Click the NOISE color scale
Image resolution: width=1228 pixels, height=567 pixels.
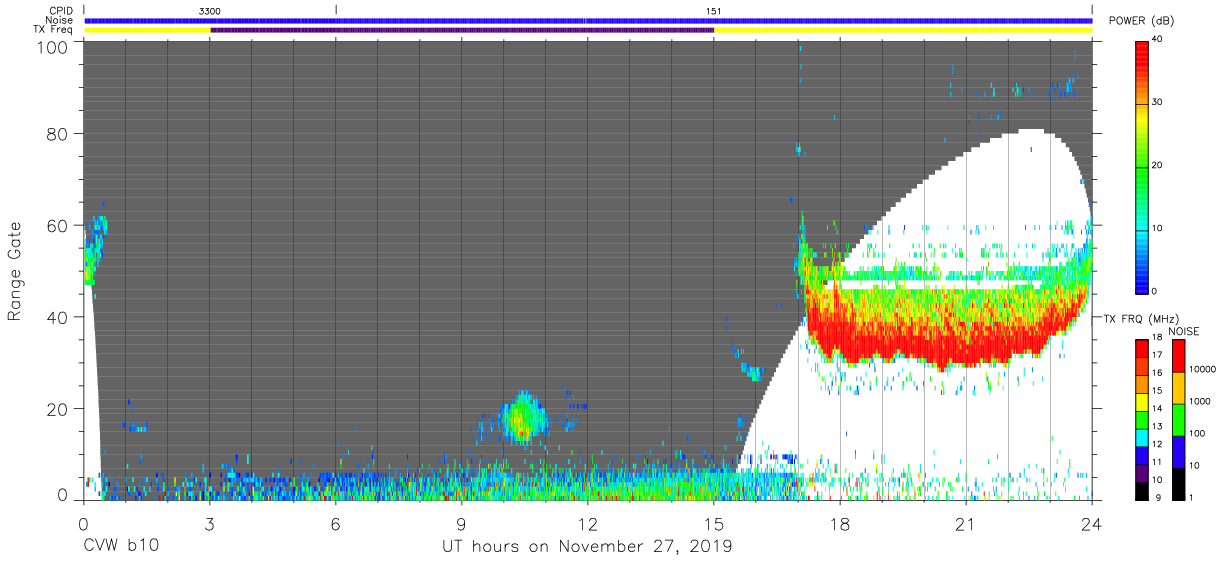pyautogui.click(x=1179, y=420)
